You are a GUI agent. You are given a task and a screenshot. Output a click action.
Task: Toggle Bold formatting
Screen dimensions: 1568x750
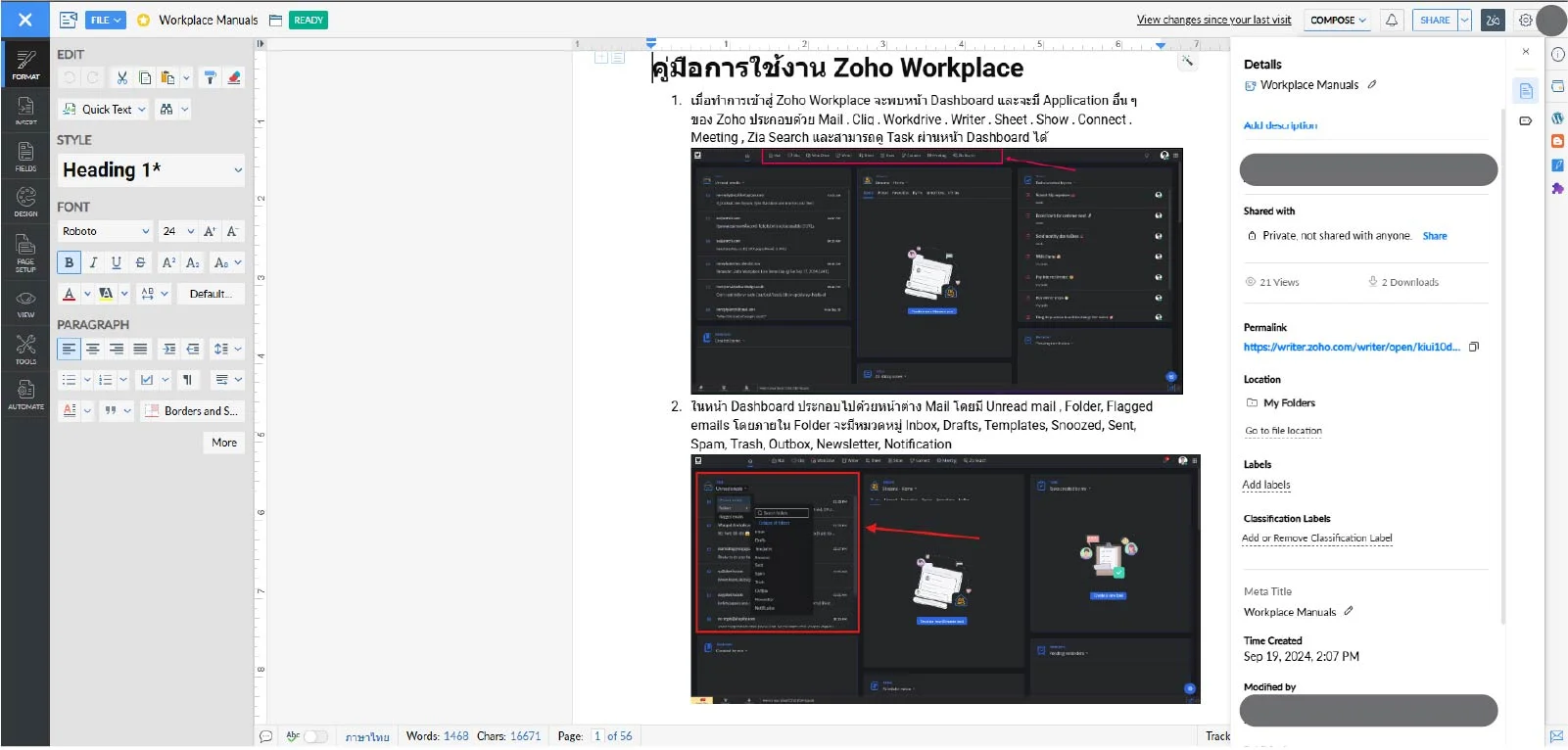[x=69, y=262]
